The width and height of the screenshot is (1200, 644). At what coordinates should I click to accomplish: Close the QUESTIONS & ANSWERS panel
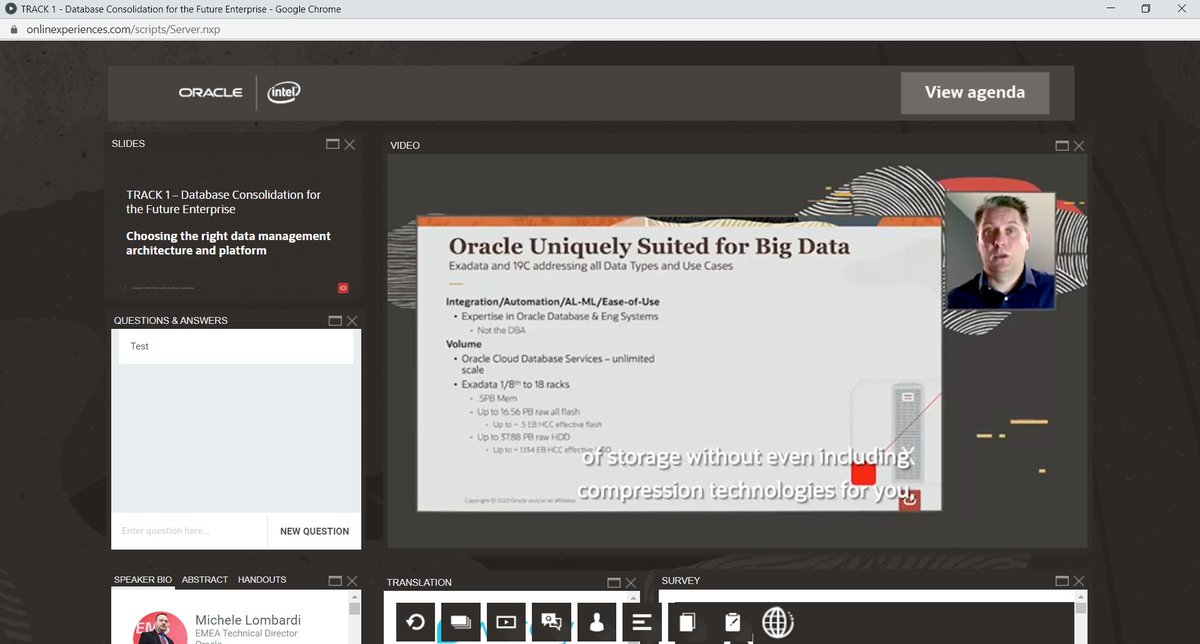click(352, 321)
